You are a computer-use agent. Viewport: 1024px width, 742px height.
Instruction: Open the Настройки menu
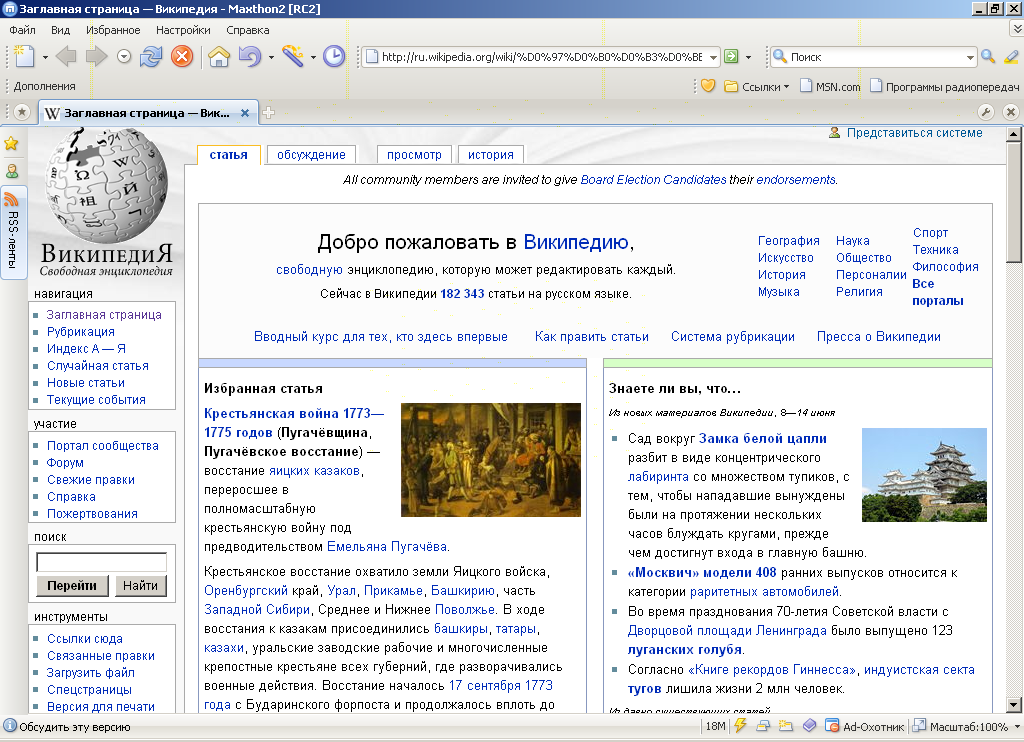point(183,30)
